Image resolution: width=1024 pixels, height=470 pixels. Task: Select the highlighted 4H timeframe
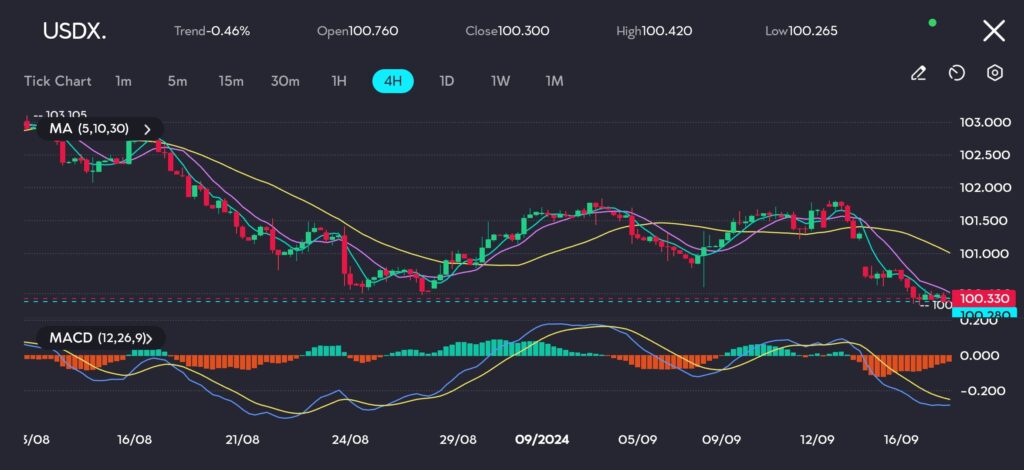pos(393,81)
